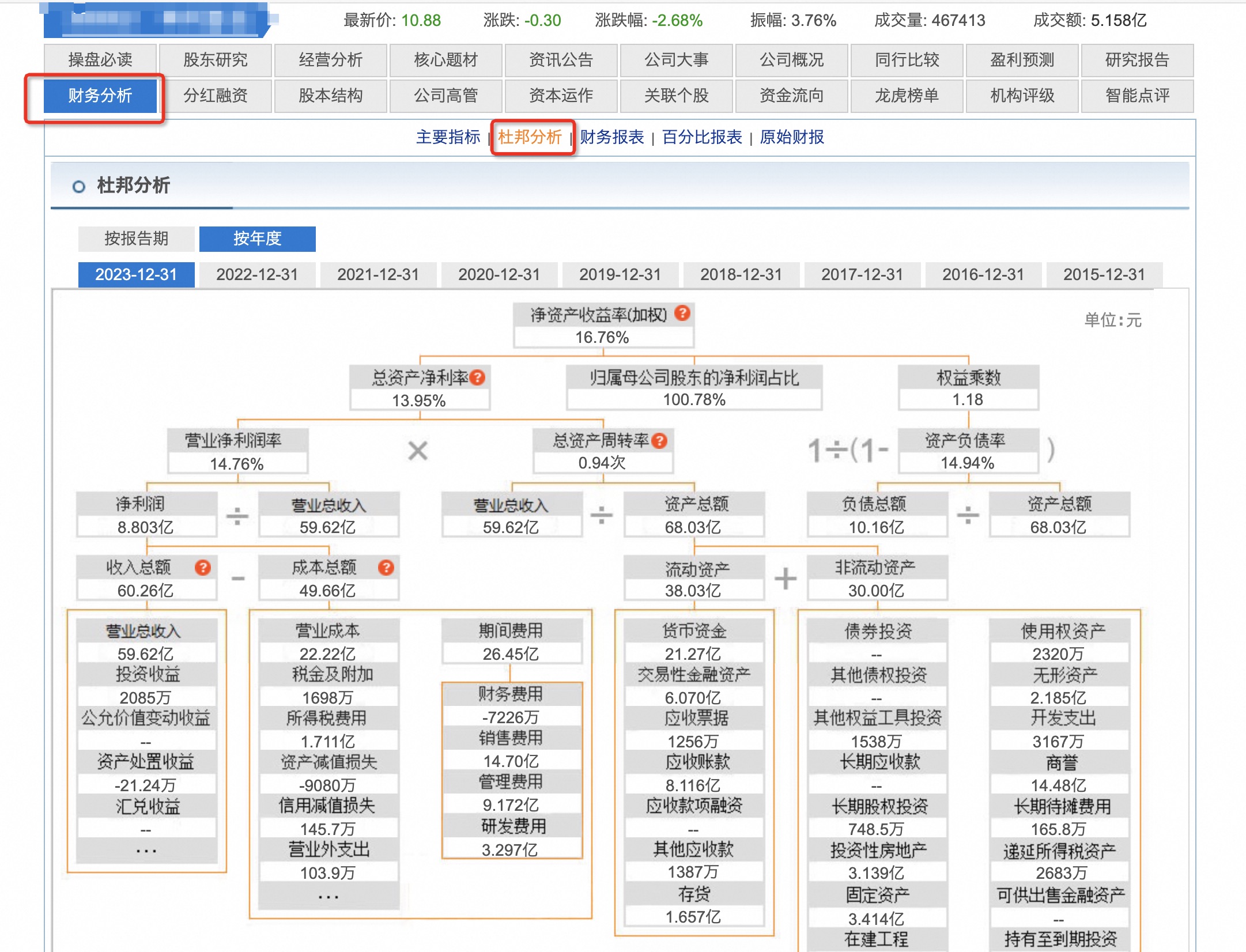
Task: Select the 2015-12-31 period
Action: 1105,274
